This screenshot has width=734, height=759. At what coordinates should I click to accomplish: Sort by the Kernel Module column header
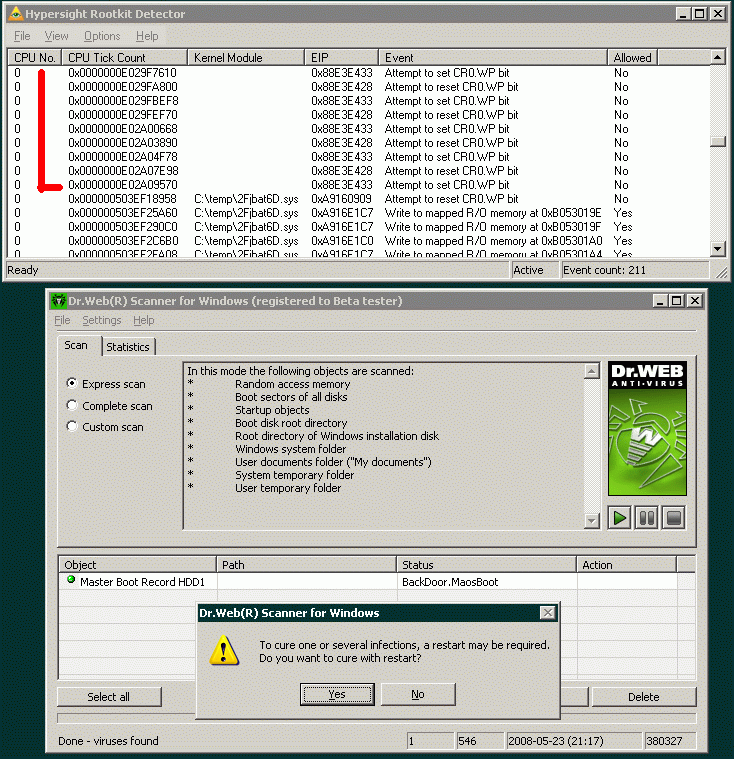(245, 58)
